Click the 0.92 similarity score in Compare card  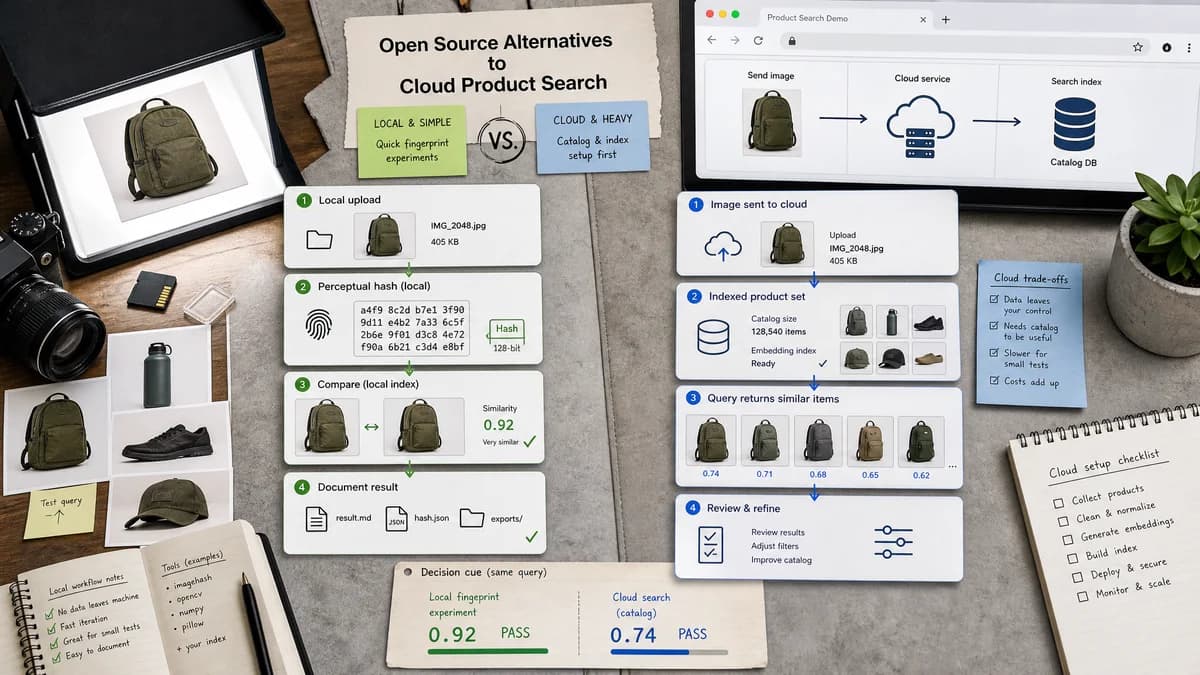(x=498, y=425)
